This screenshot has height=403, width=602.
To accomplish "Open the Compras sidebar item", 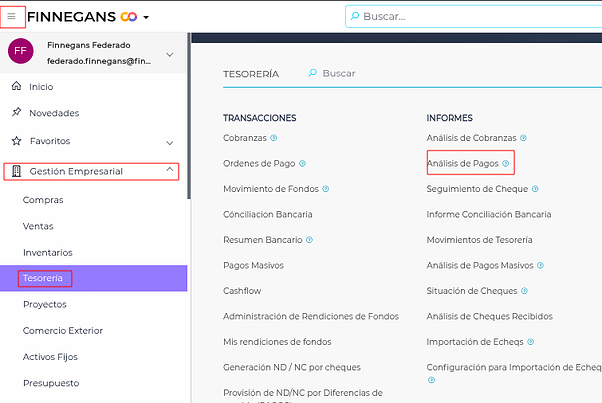I will [x=41, y=200].
